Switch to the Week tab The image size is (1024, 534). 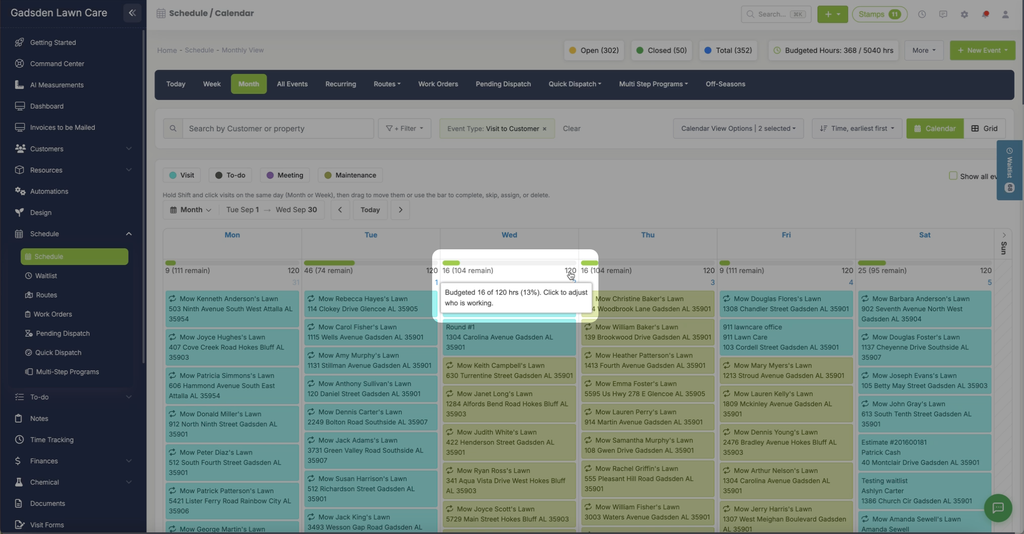(x=212, y=84)
